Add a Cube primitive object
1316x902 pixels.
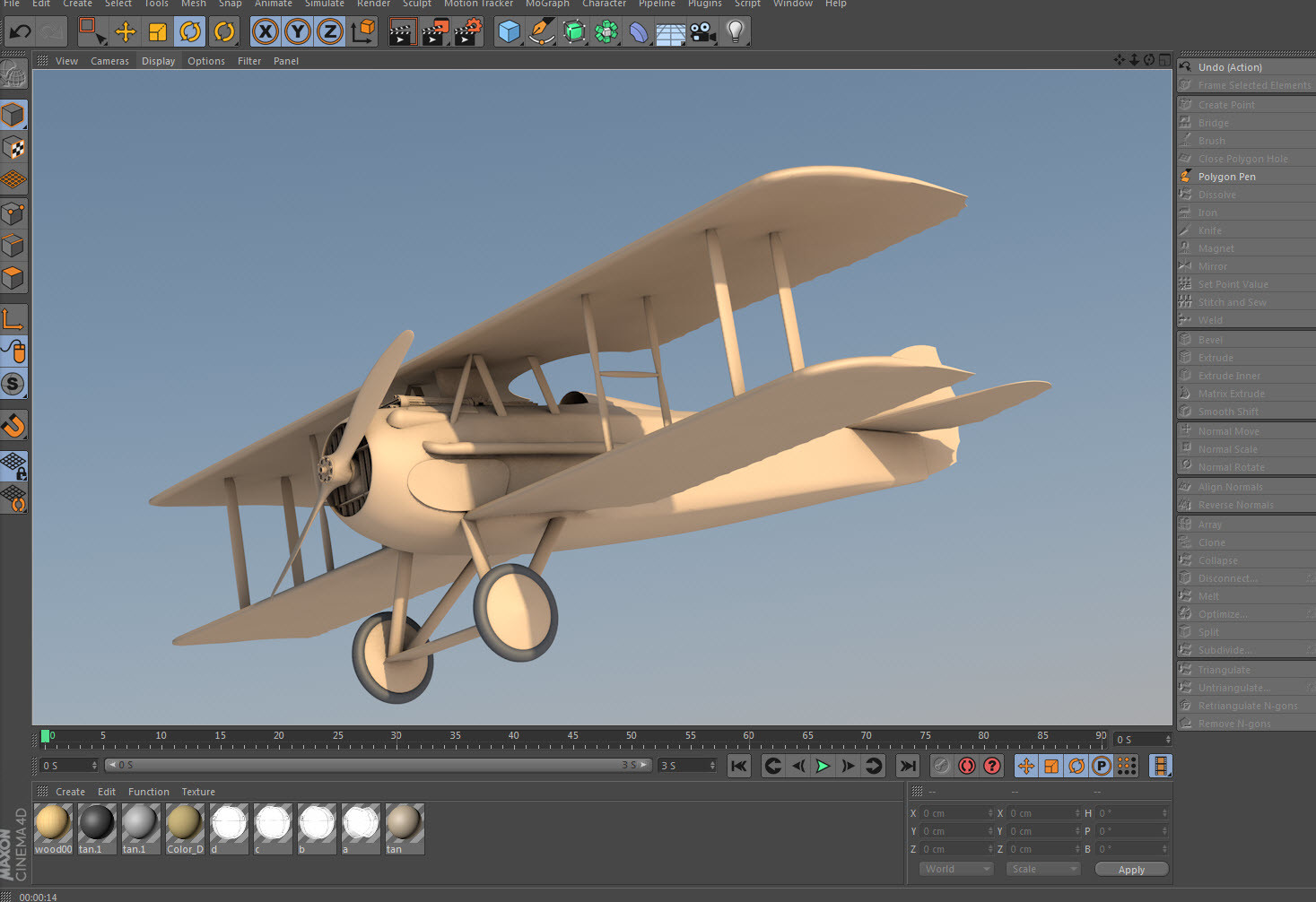click(x=509, y=32)
